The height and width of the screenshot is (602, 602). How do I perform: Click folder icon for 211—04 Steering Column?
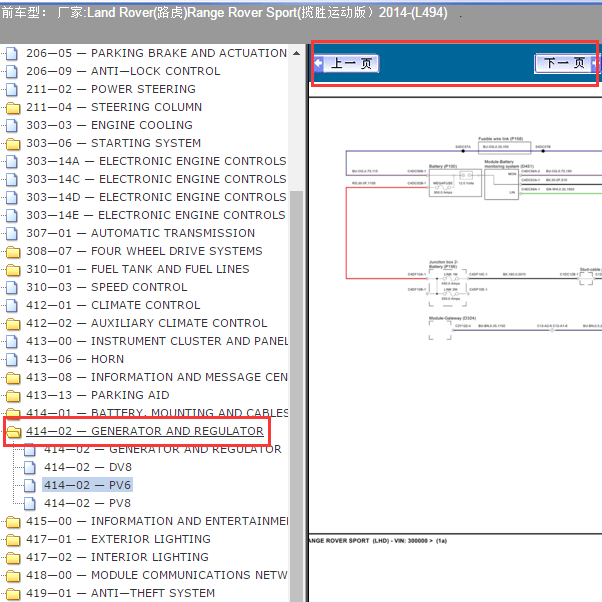[x=13, y=108]
